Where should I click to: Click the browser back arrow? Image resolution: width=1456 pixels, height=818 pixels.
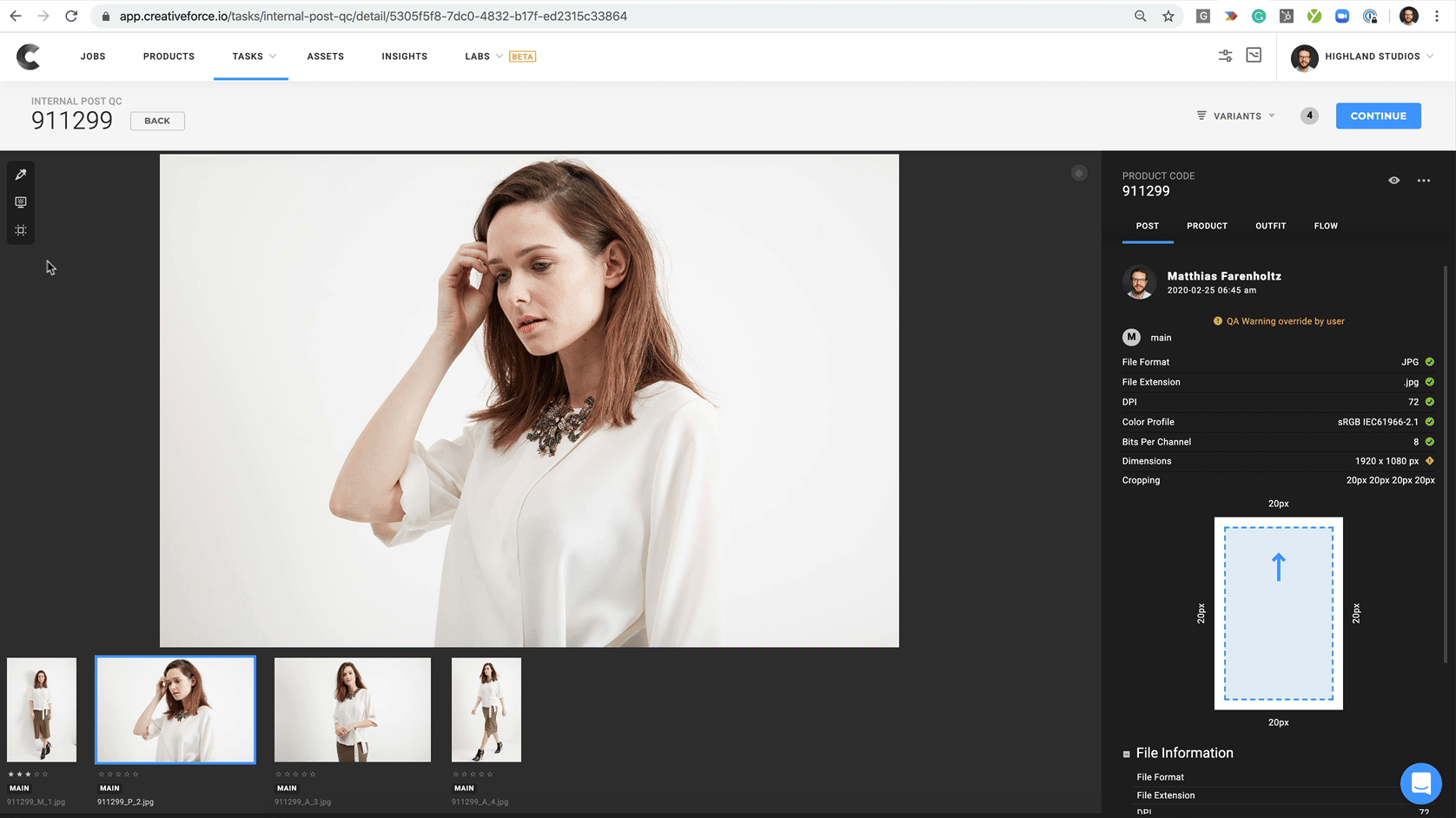[x=16, y=16]
